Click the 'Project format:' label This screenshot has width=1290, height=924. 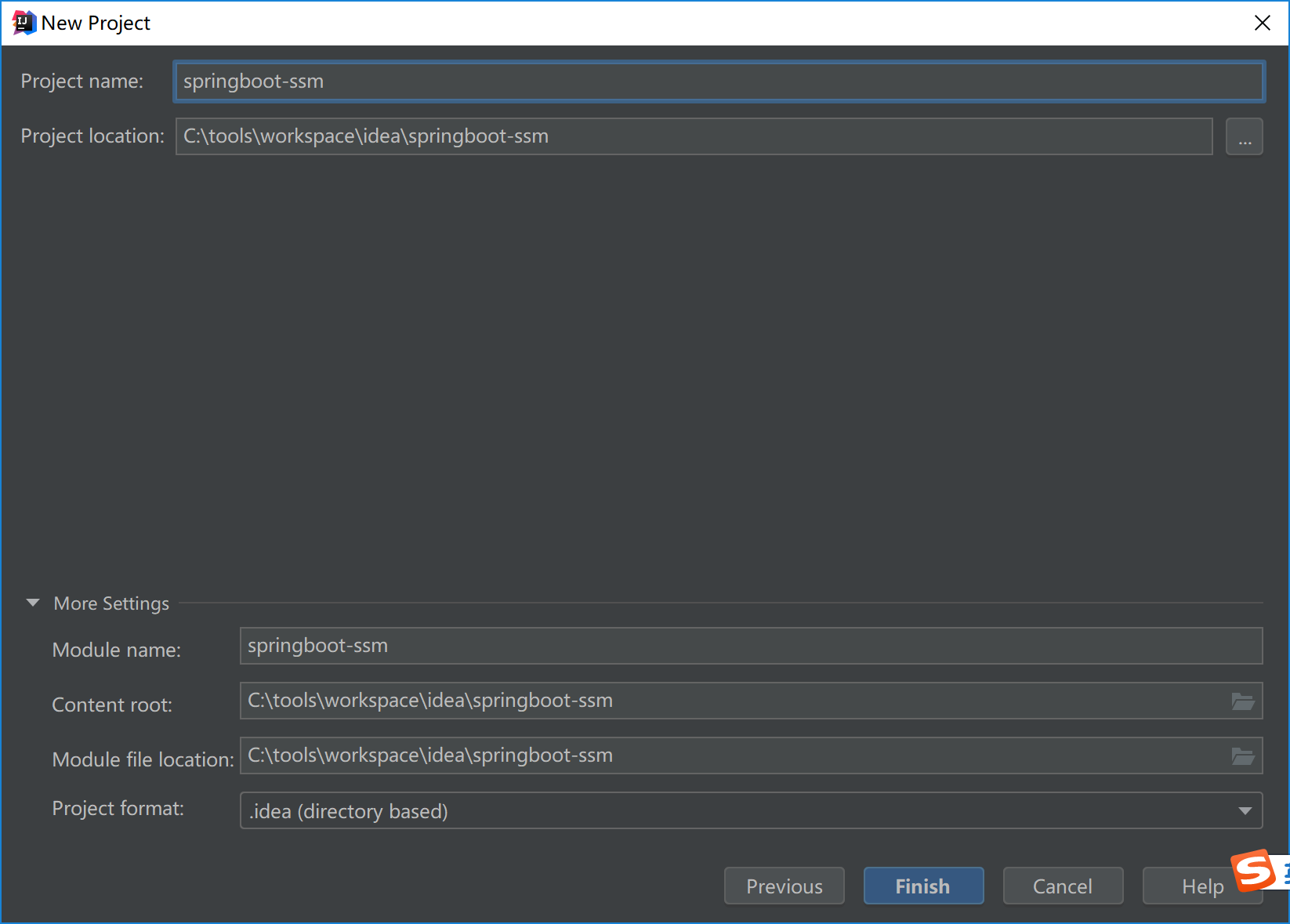click(118, 808)
